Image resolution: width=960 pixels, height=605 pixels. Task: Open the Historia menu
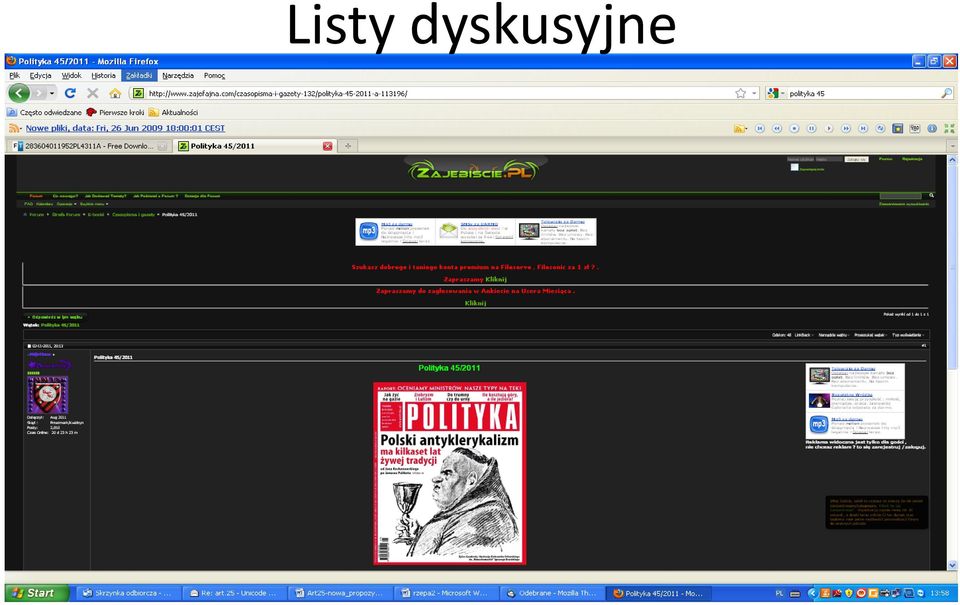[103, 75]
